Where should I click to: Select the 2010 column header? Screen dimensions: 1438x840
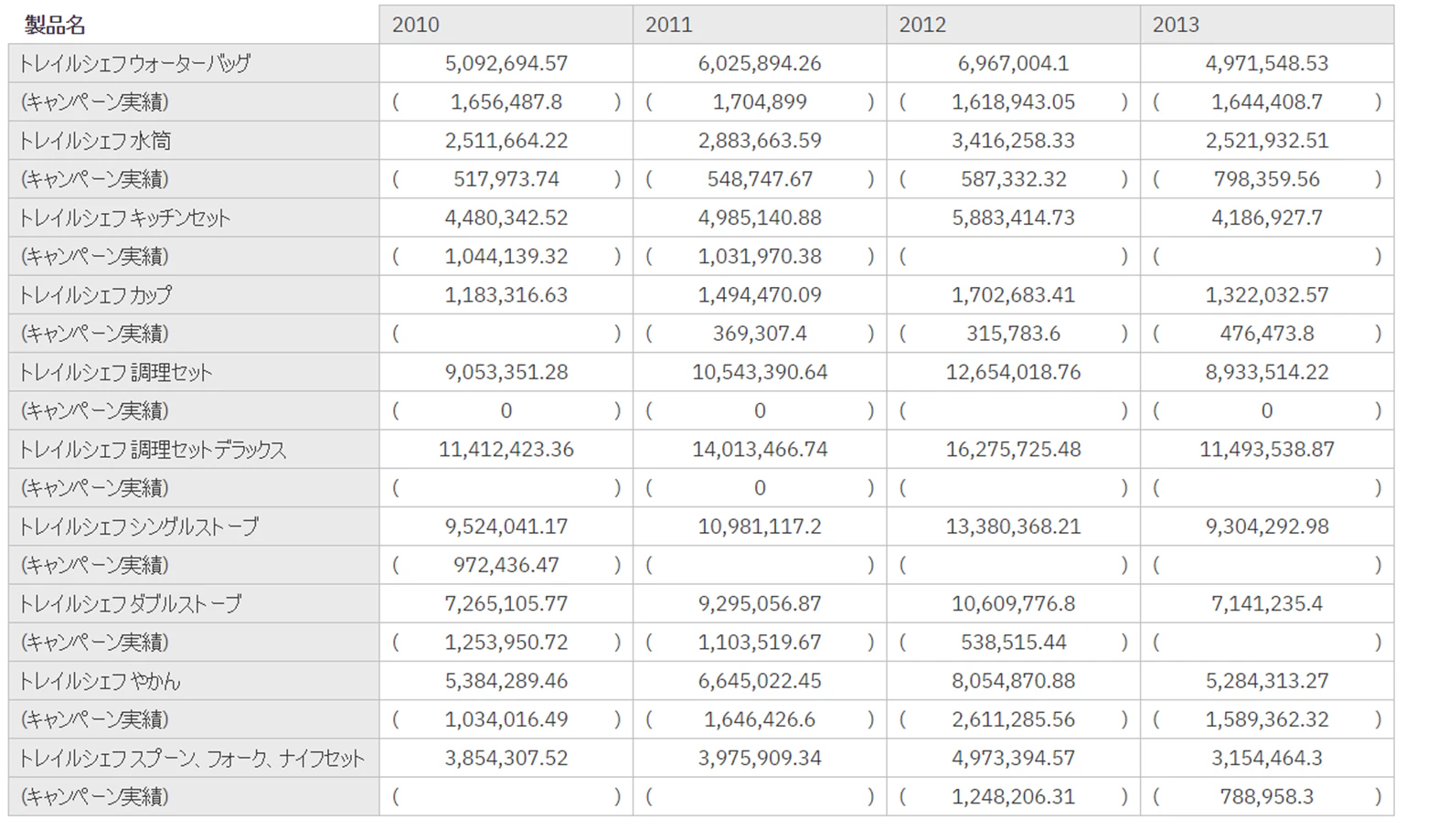coord(506,25)
